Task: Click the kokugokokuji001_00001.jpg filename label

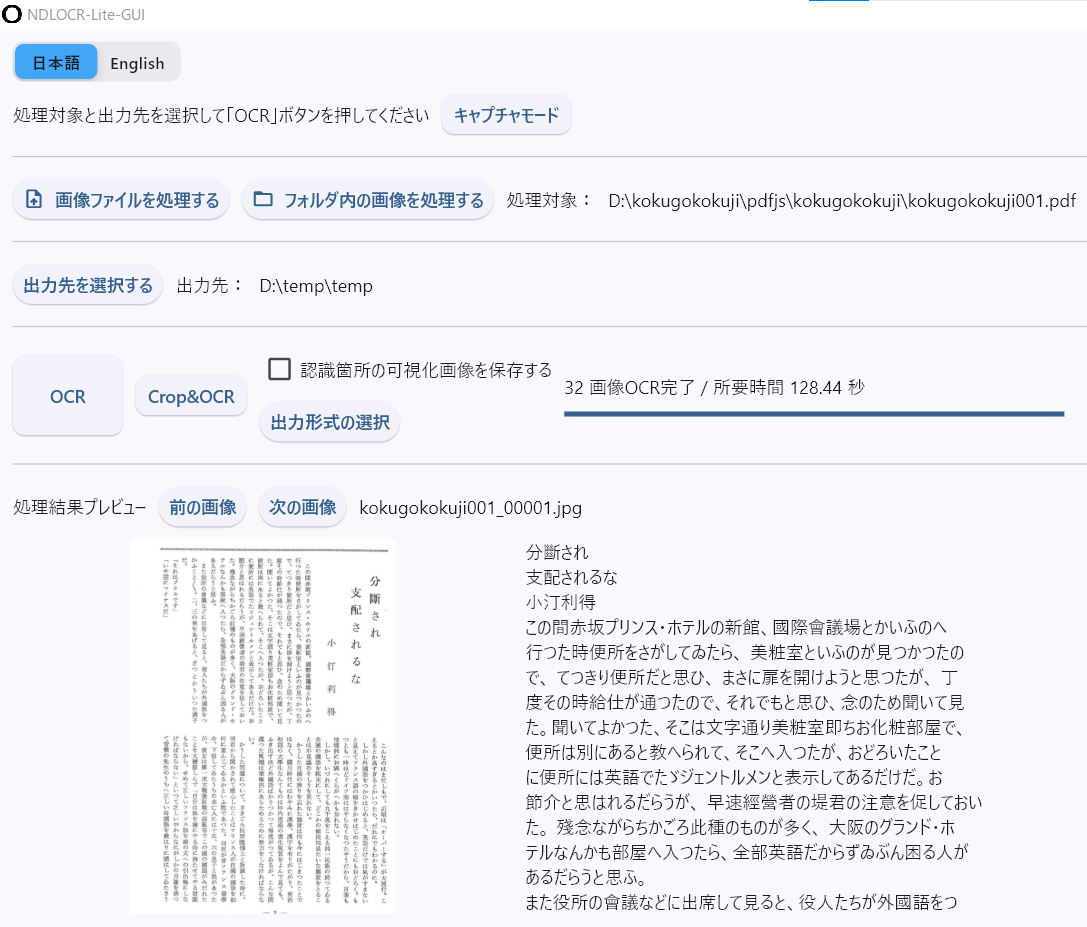Action: [470, 508]
